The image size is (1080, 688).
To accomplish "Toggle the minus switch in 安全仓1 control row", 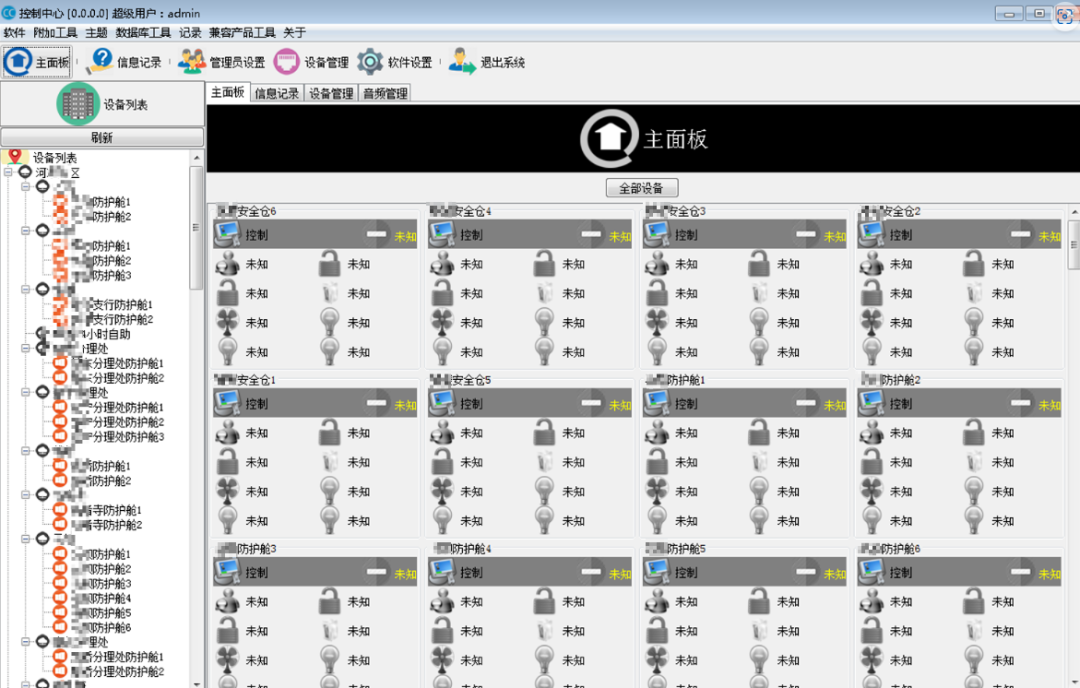I will [377, 403].
